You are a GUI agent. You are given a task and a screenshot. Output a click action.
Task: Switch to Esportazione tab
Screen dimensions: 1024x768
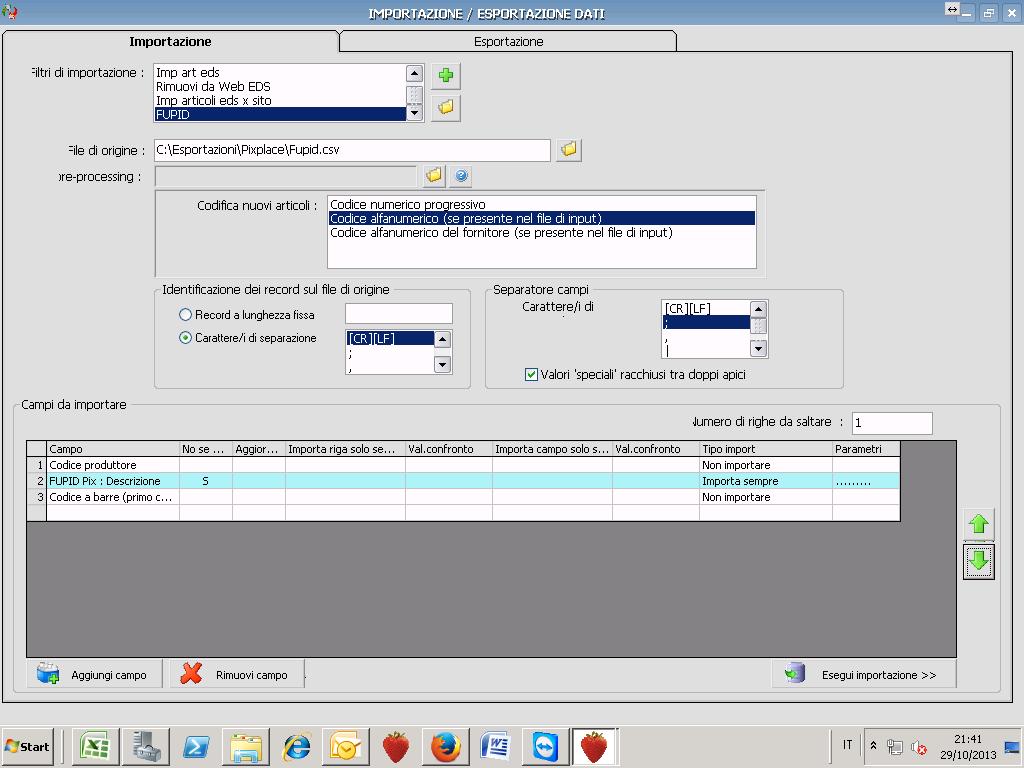coord(508,42)
